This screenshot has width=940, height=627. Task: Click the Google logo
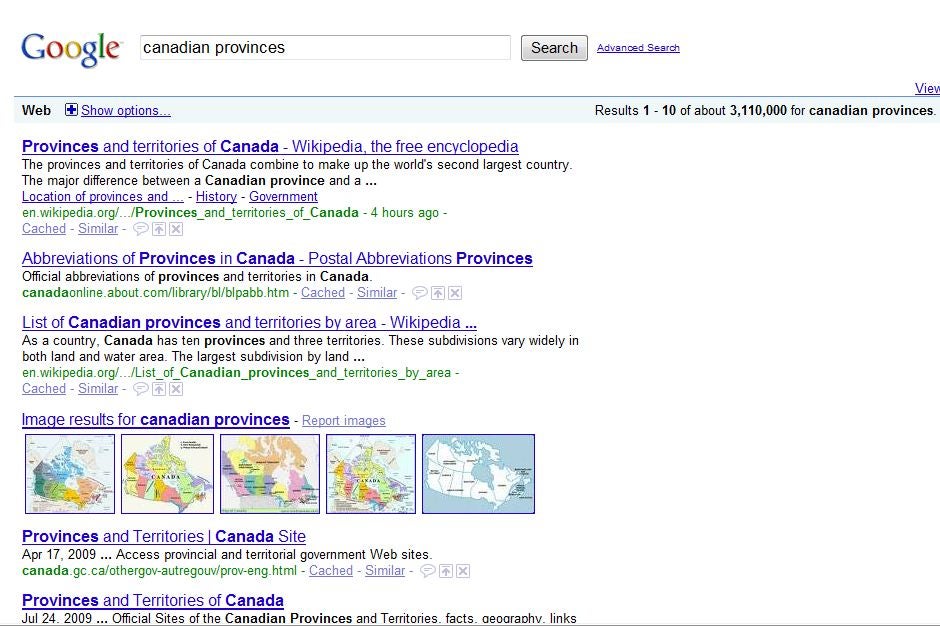71,49
